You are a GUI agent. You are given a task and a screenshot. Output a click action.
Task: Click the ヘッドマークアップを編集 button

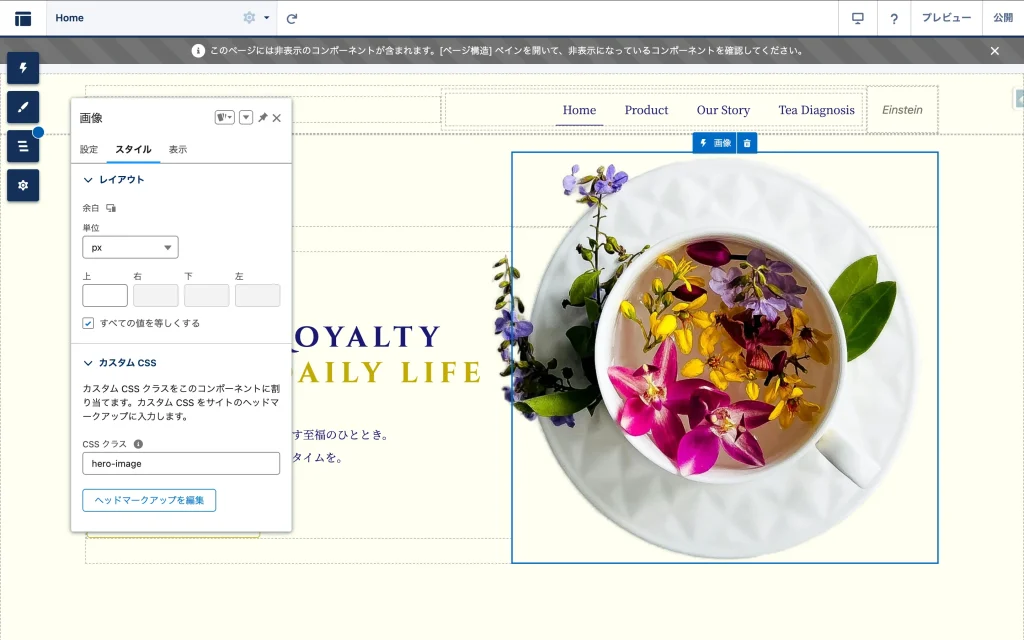click(x=149, y=500)
